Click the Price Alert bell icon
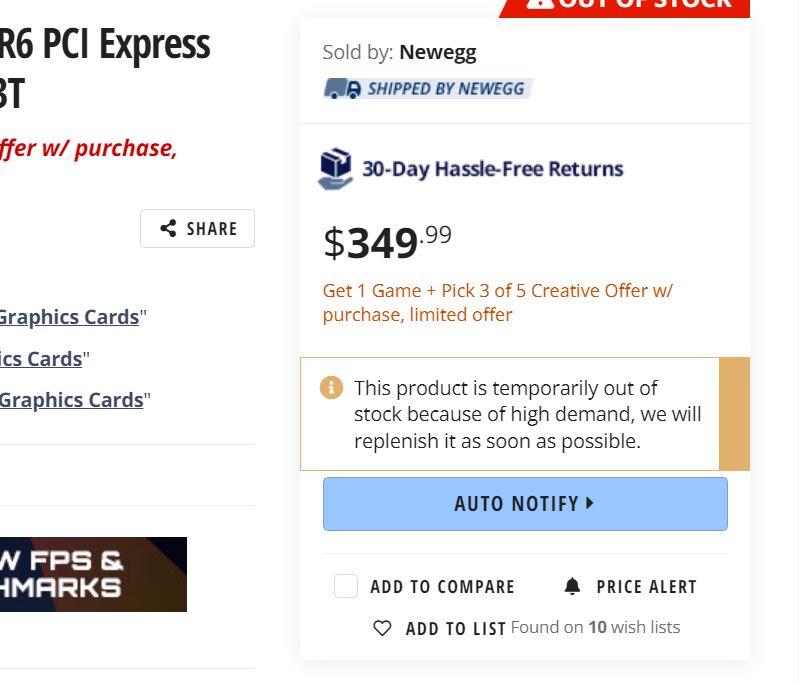 coord(572,586)
